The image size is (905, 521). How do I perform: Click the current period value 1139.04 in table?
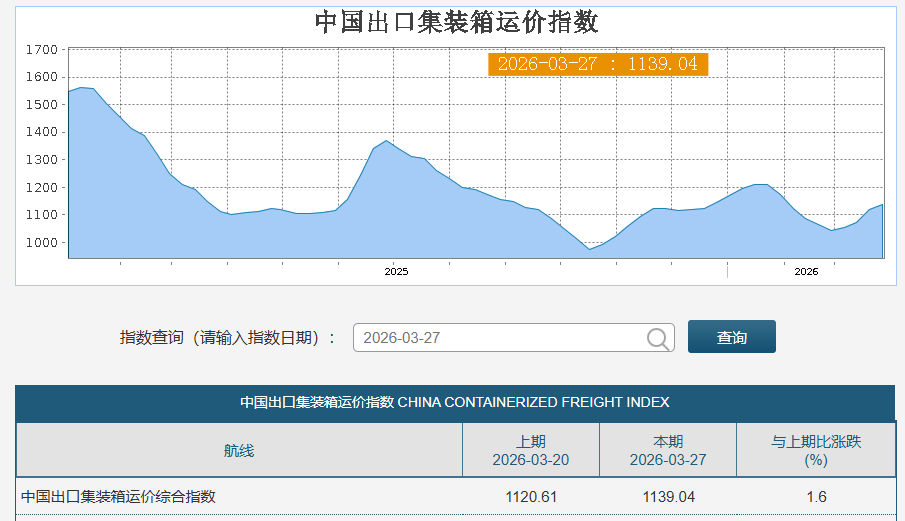click(x=667, y=496)
